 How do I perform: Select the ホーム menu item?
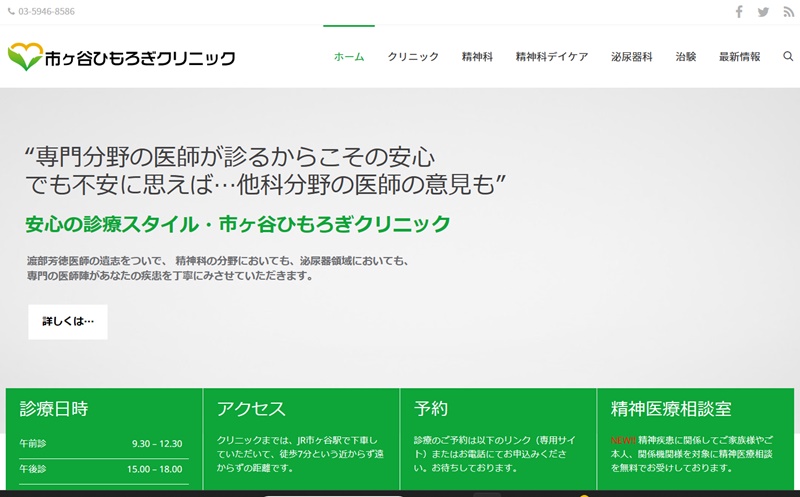tap(349, 57)
